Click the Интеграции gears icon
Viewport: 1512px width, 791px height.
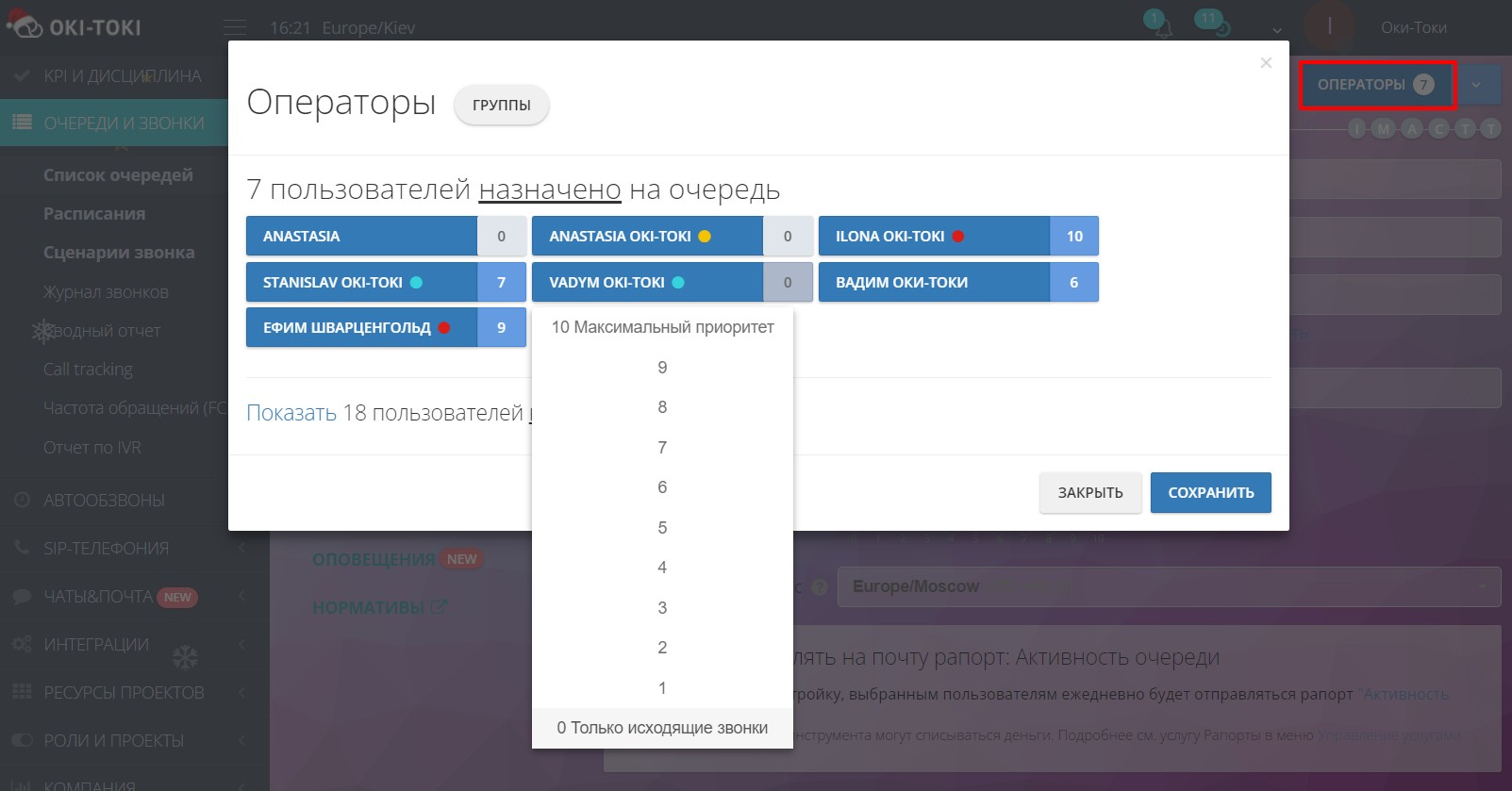(22, 644)
